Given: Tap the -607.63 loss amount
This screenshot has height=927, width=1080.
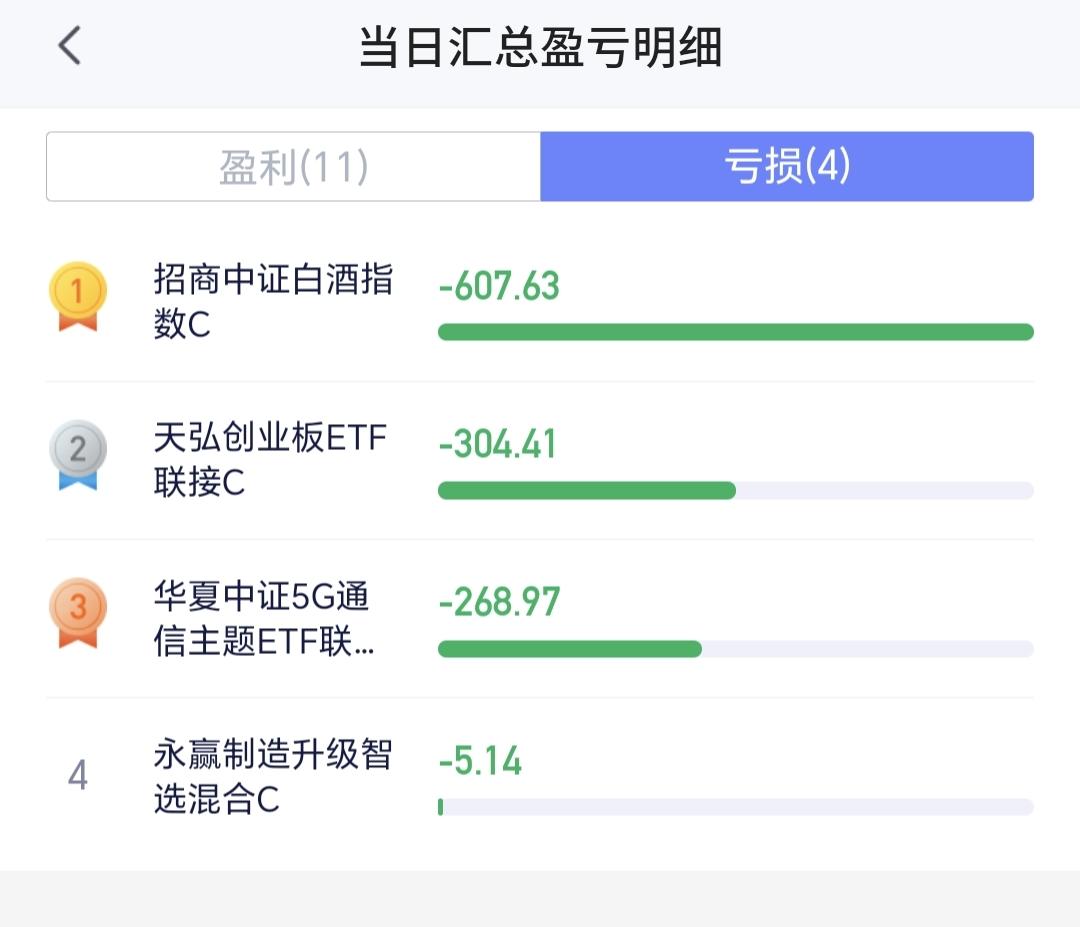Looking at the screenshot, I should 499,286.
